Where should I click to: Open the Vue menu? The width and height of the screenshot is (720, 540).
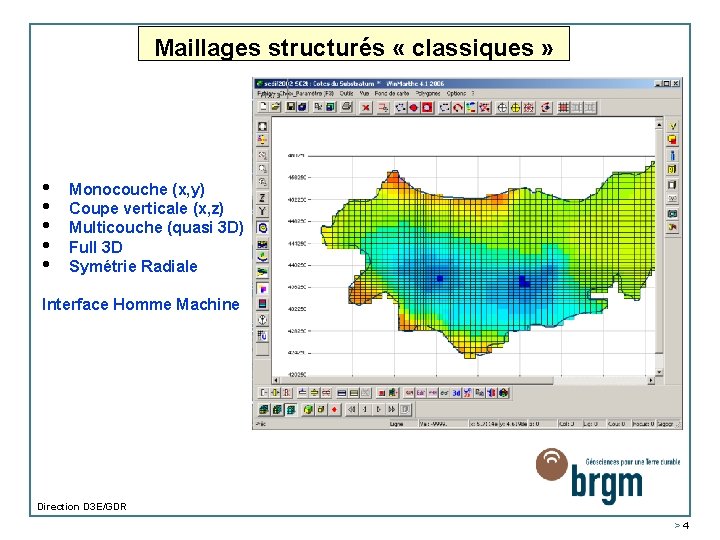click(364, 93)
